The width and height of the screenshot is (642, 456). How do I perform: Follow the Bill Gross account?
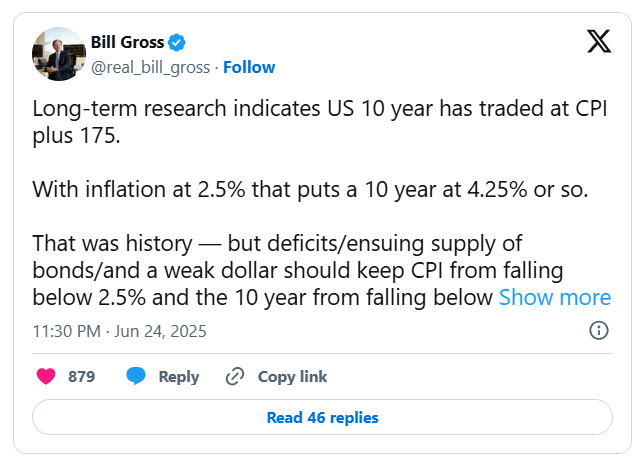coord(249,67)
